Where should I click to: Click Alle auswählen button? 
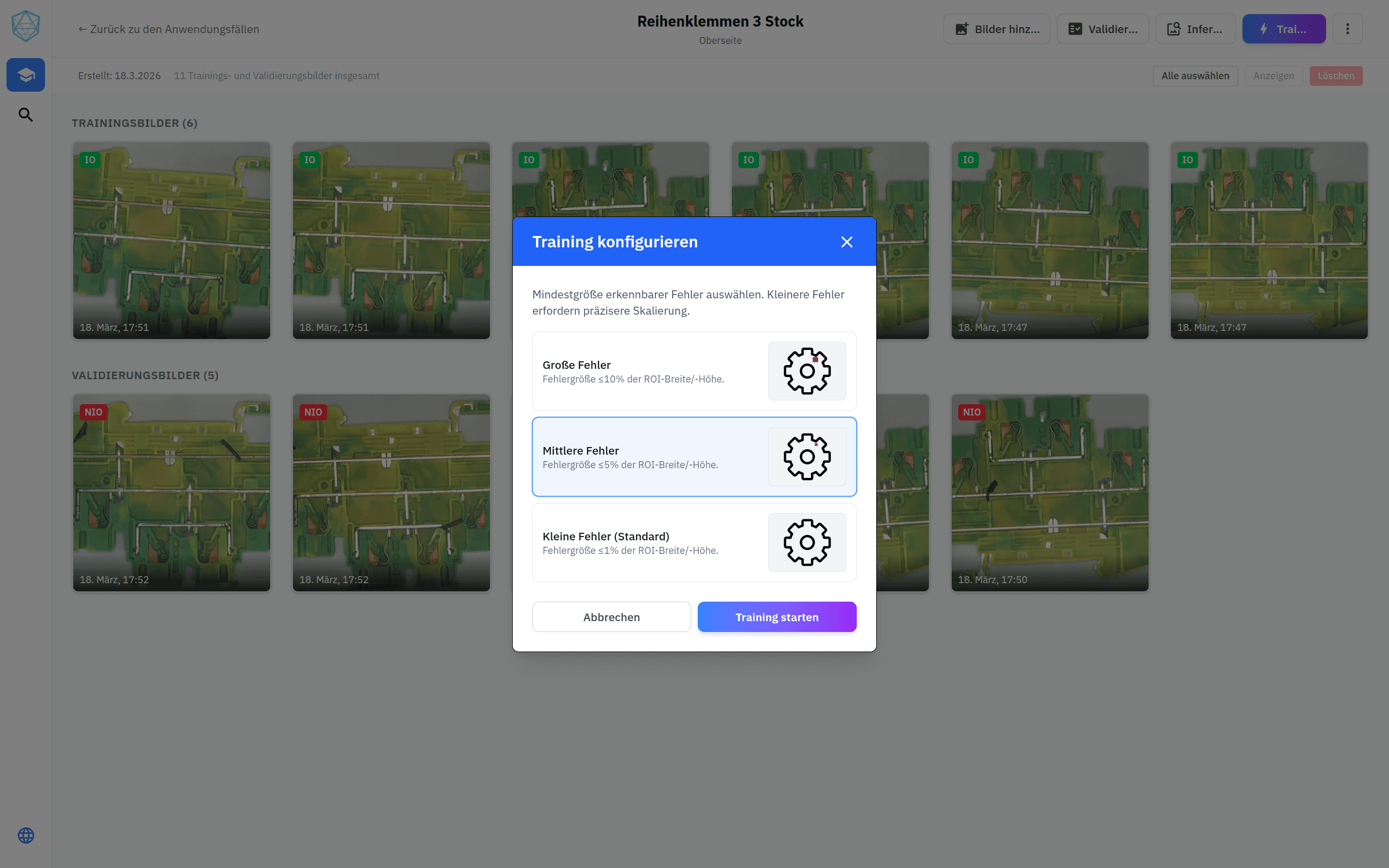(x=1195, y=76)
